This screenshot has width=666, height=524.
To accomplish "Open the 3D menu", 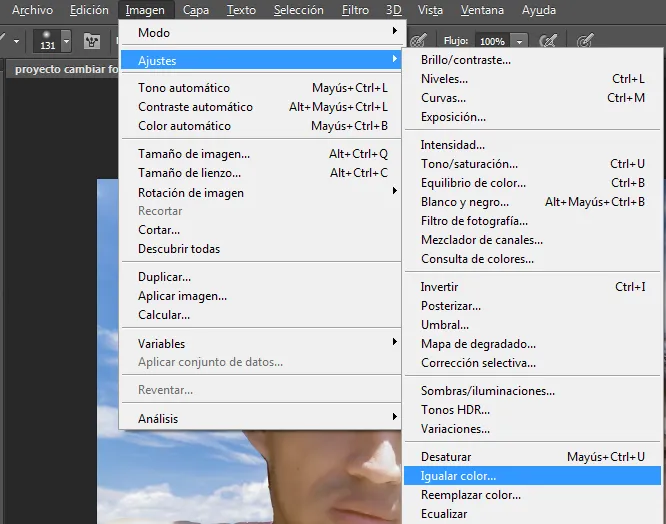I will (x=394, y=10).
